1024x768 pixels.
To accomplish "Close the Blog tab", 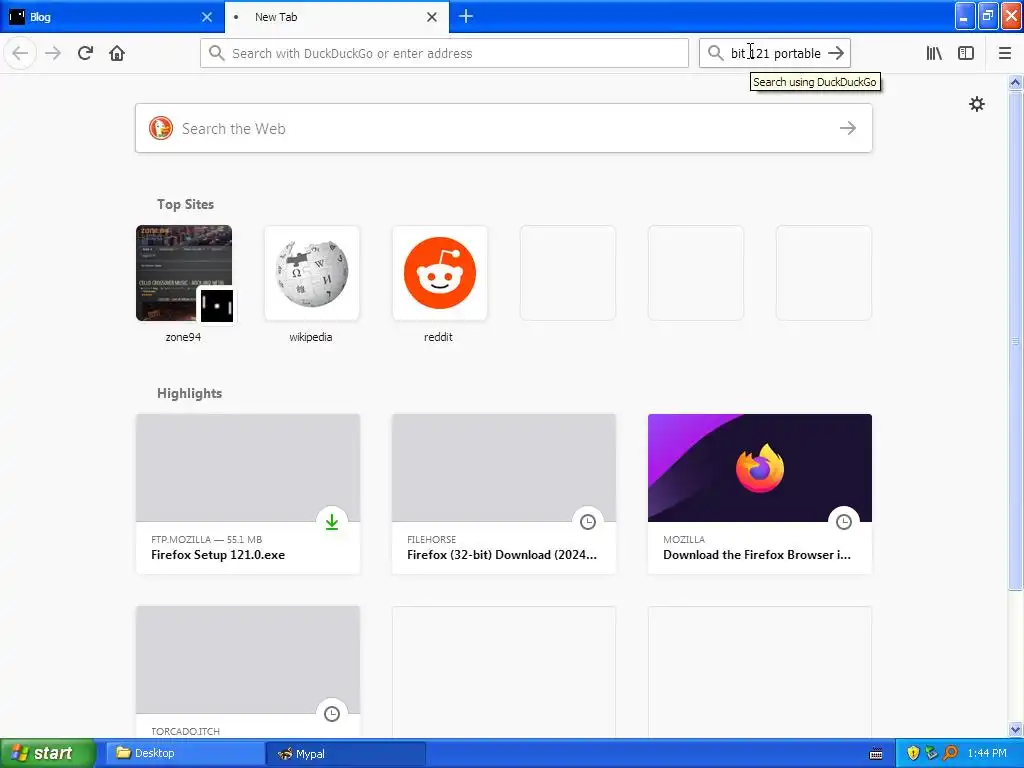I will click(206, 17).
